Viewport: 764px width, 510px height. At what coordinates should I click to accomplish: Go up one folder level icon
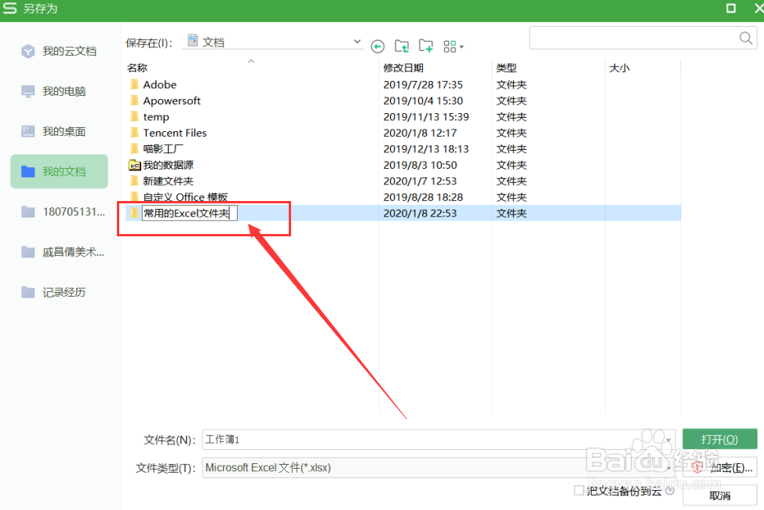[401, 46]
